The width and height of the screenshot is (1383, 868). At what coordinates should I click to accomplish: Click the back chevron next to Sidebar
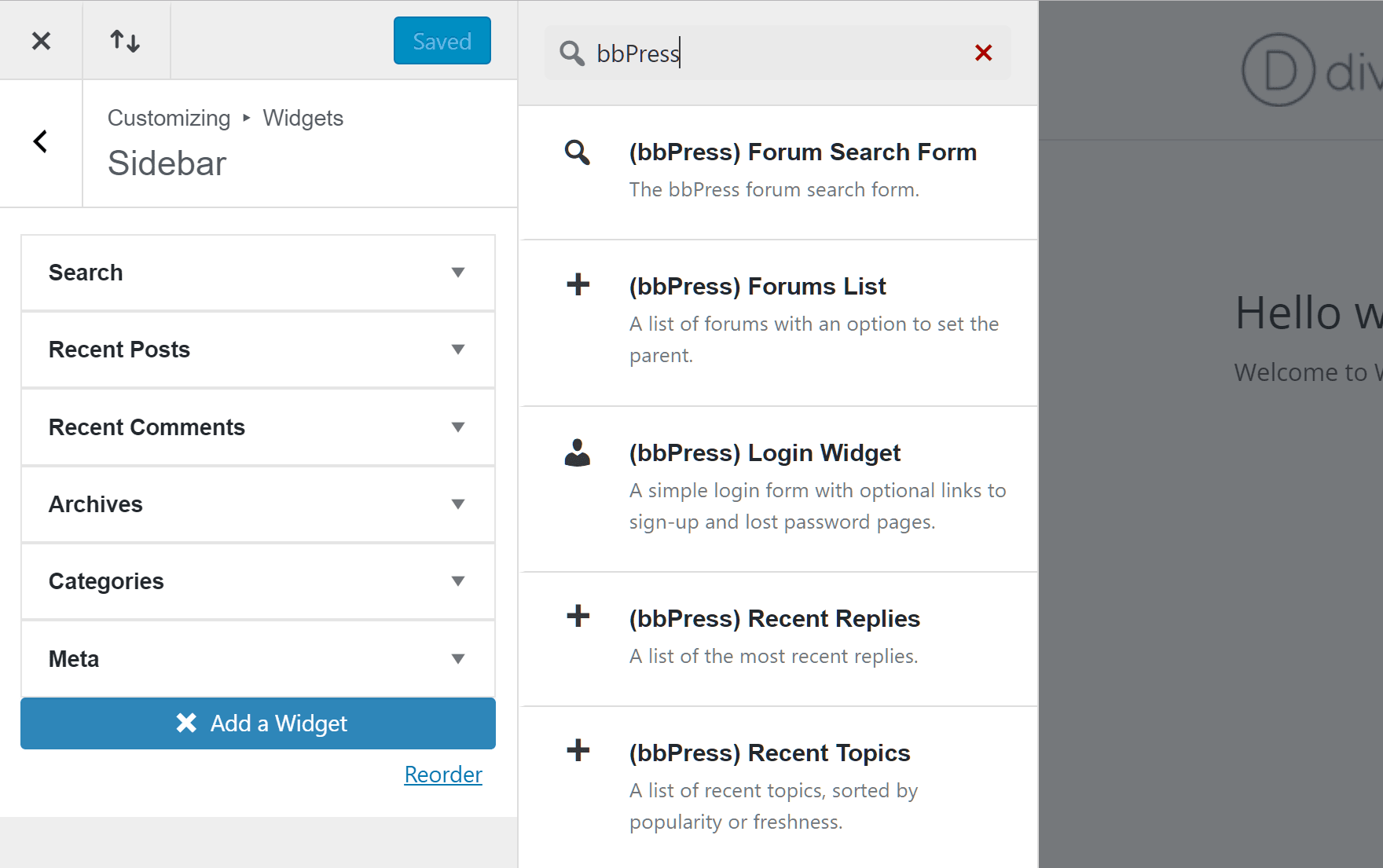pyautogui.click(x=40, y=141)
